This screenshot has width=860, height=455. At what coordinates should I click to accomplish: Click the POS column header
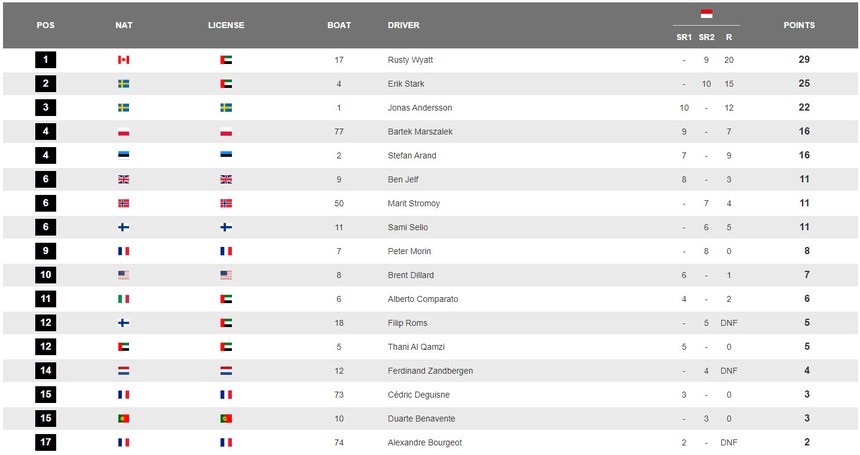[x=45, y=25]
